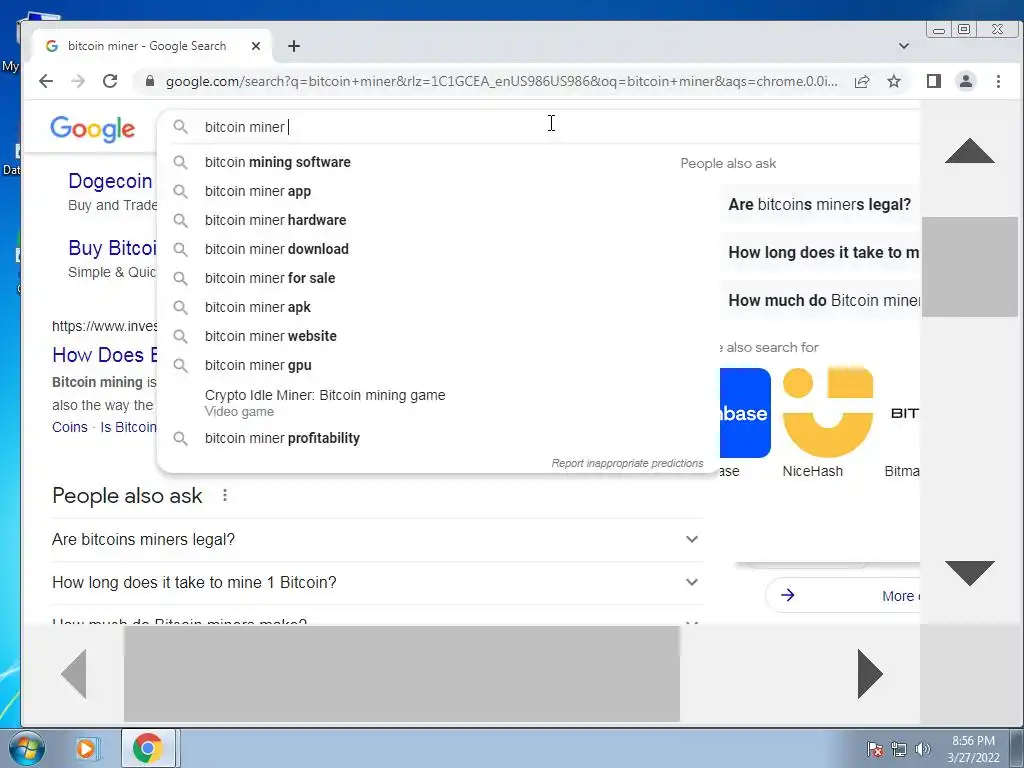Click the vertical scroll up arrow
This screenshot has height=768, width=1024.
[970, 151]
